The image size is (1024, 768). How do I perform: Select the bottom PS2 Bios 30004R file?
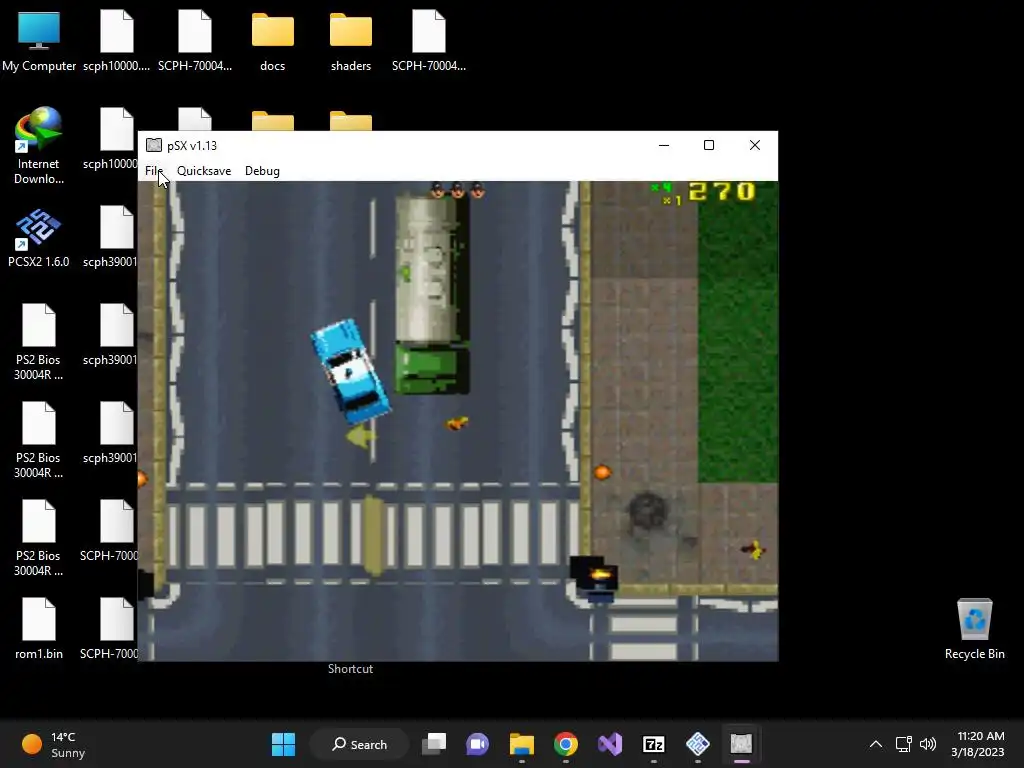pyautogui.click(x=39, y=538)
